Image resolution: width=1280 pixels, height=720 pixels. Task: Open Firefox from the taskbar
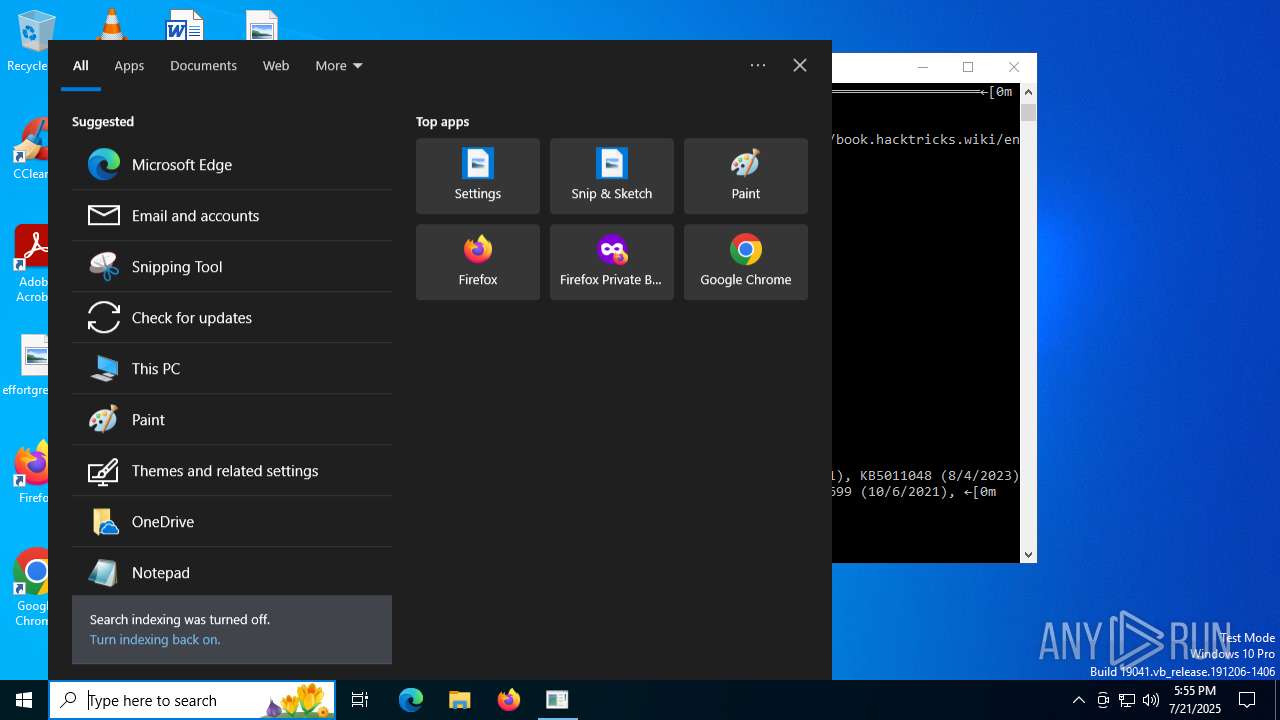[x=509, y=700]
